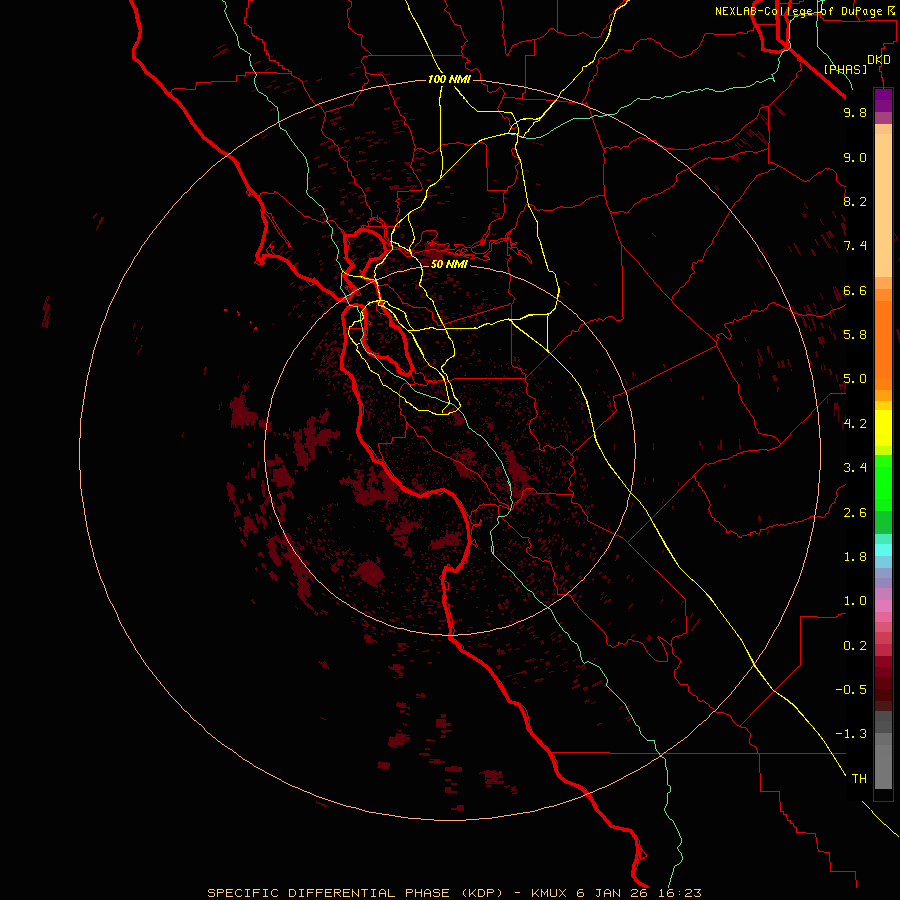Viewport: 900px width, 900px height.
Task: Click the 16:23 time stamp in the caption
Action: coord(680,893)
